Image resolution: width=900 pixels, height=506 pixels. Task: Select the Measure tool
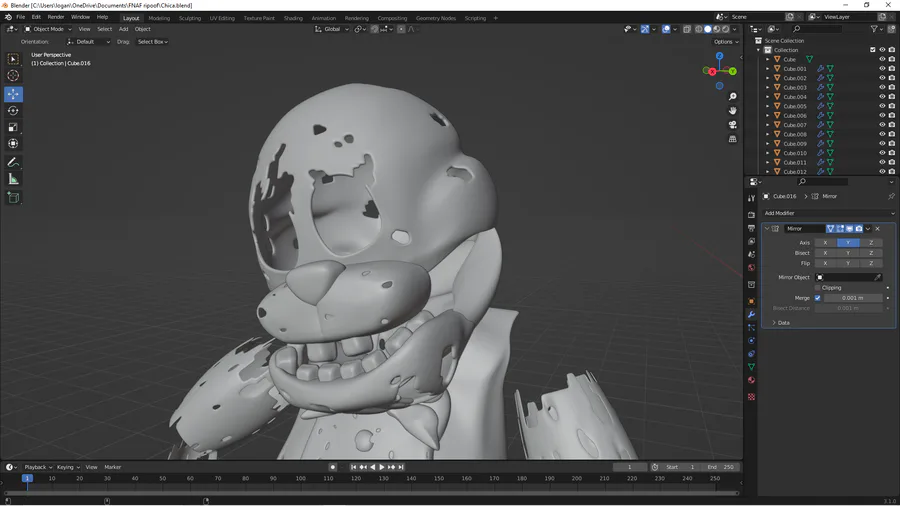[13, 180]
